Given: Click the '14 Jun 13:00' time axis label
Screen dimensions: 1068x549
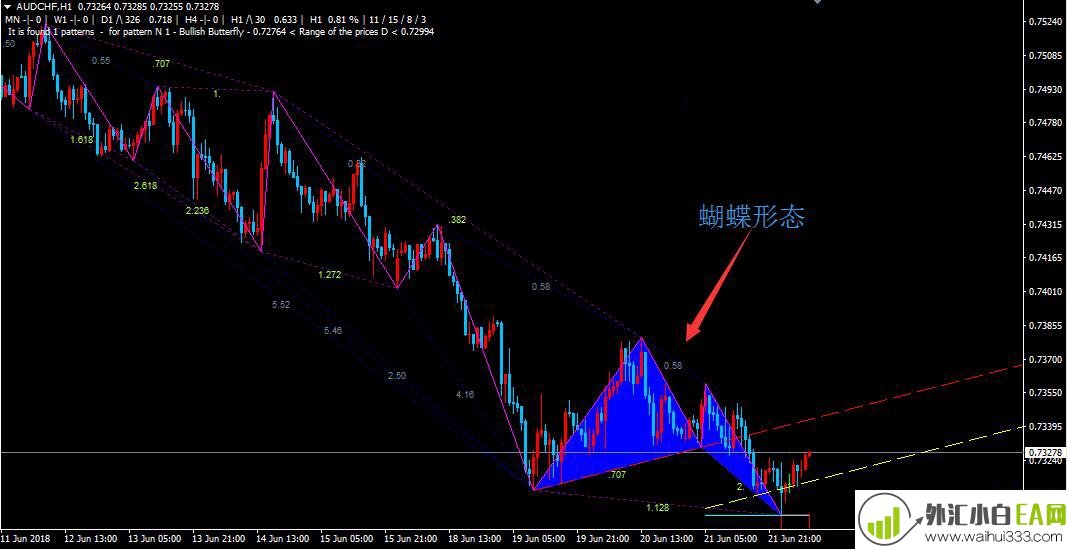Looking at the screenshot, I should [x=283, y=539].
